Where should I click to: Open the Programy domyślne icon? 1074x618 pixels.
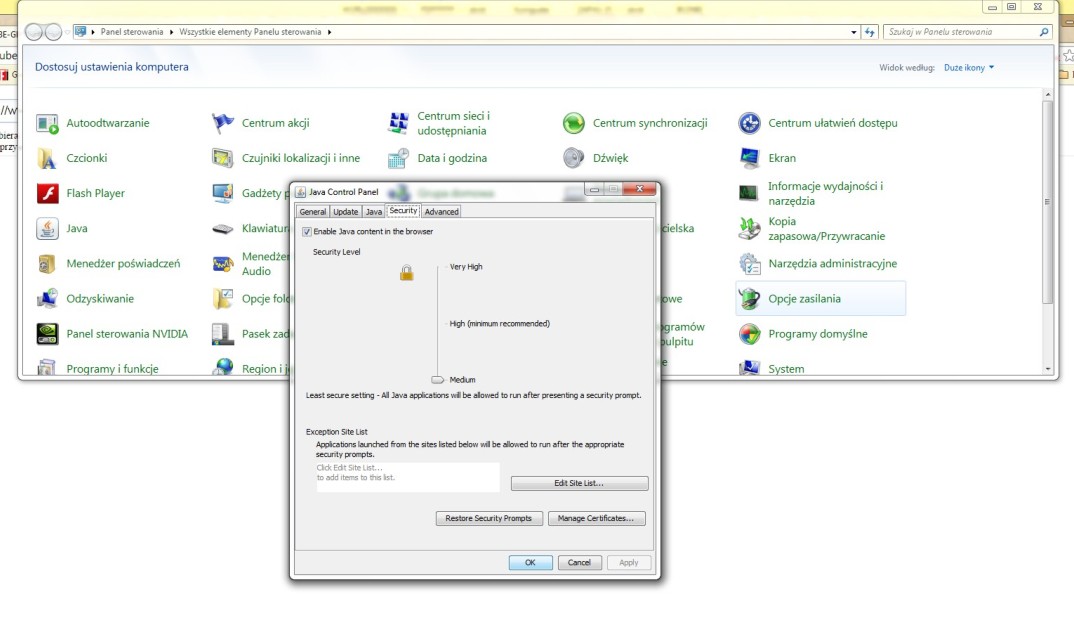point(750,334)
